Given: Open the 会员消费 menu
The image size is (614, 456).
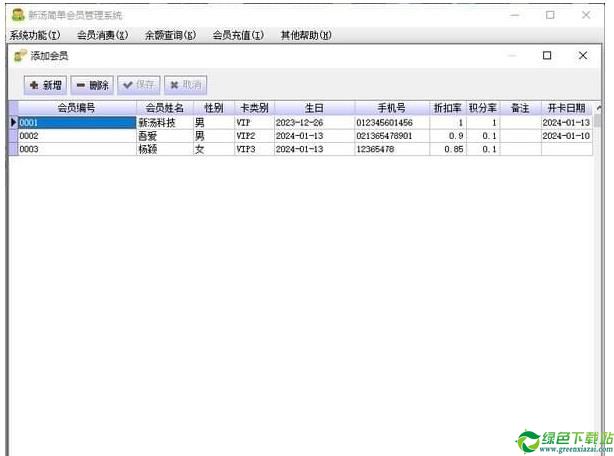Looking at the screenshot, I should point(102,36).
